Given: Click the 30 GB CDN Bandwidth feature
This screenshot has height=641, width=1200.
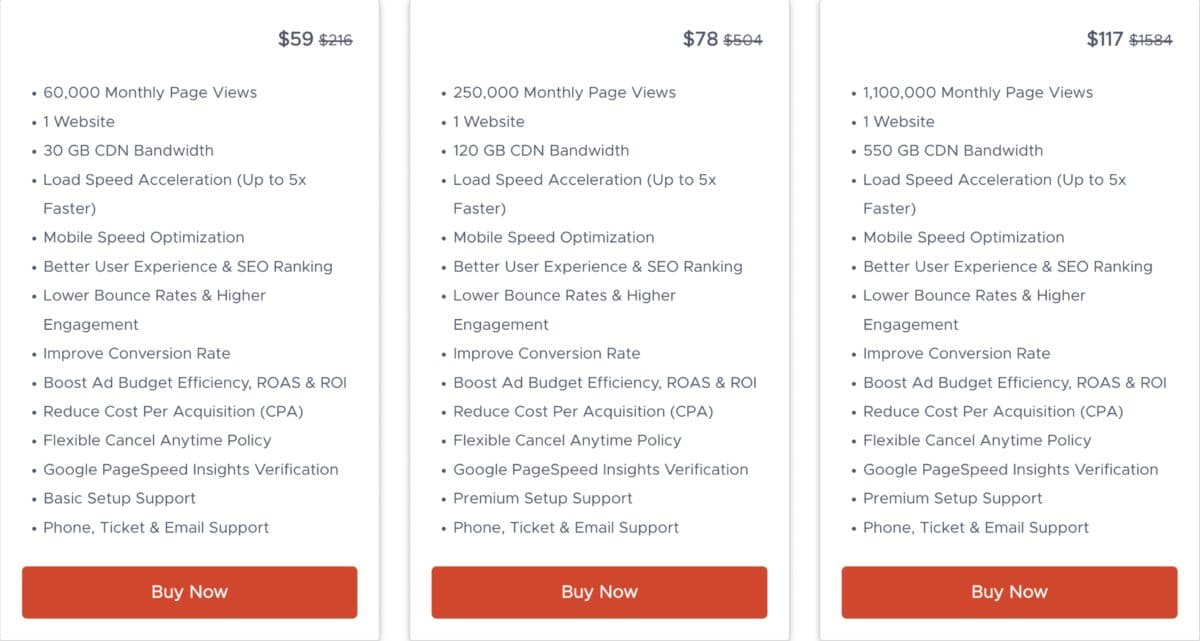Looking at the screenshot, I should pyautogui.click(x=128, y=150).
